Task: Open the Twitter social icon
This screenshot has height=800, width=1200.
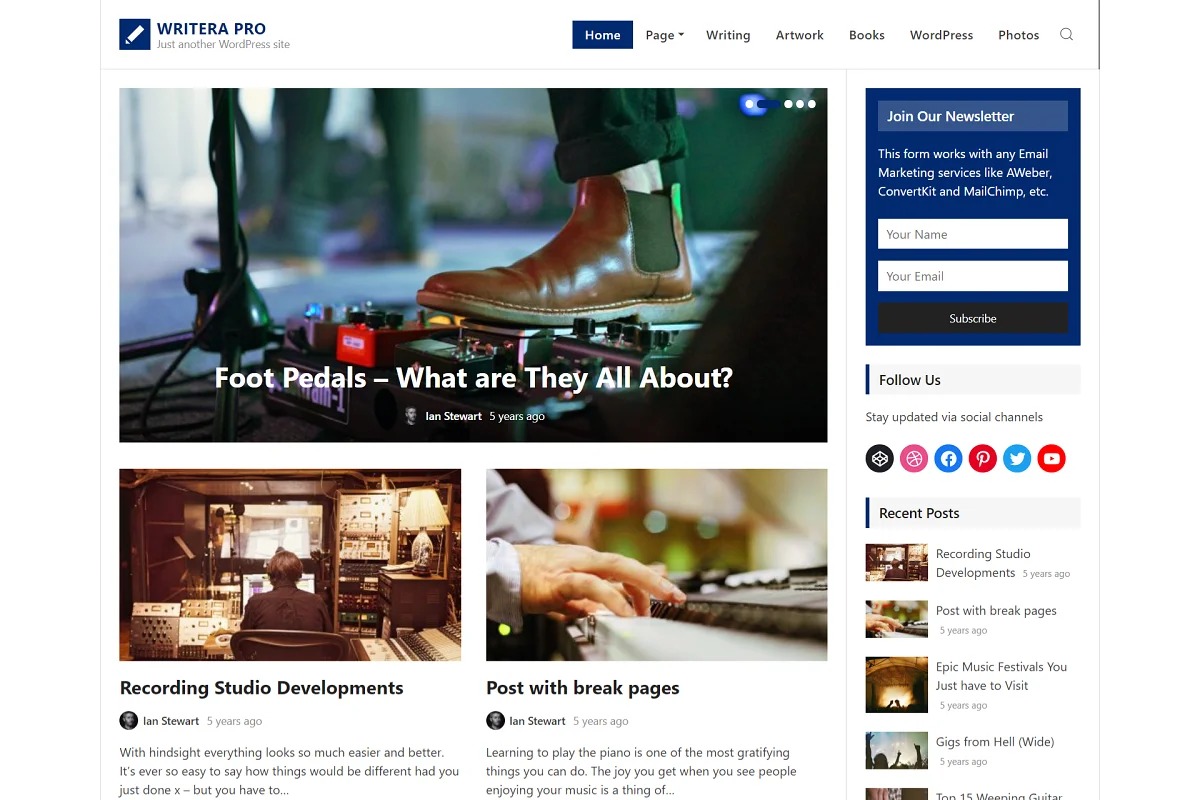Action: [1017, 459]
